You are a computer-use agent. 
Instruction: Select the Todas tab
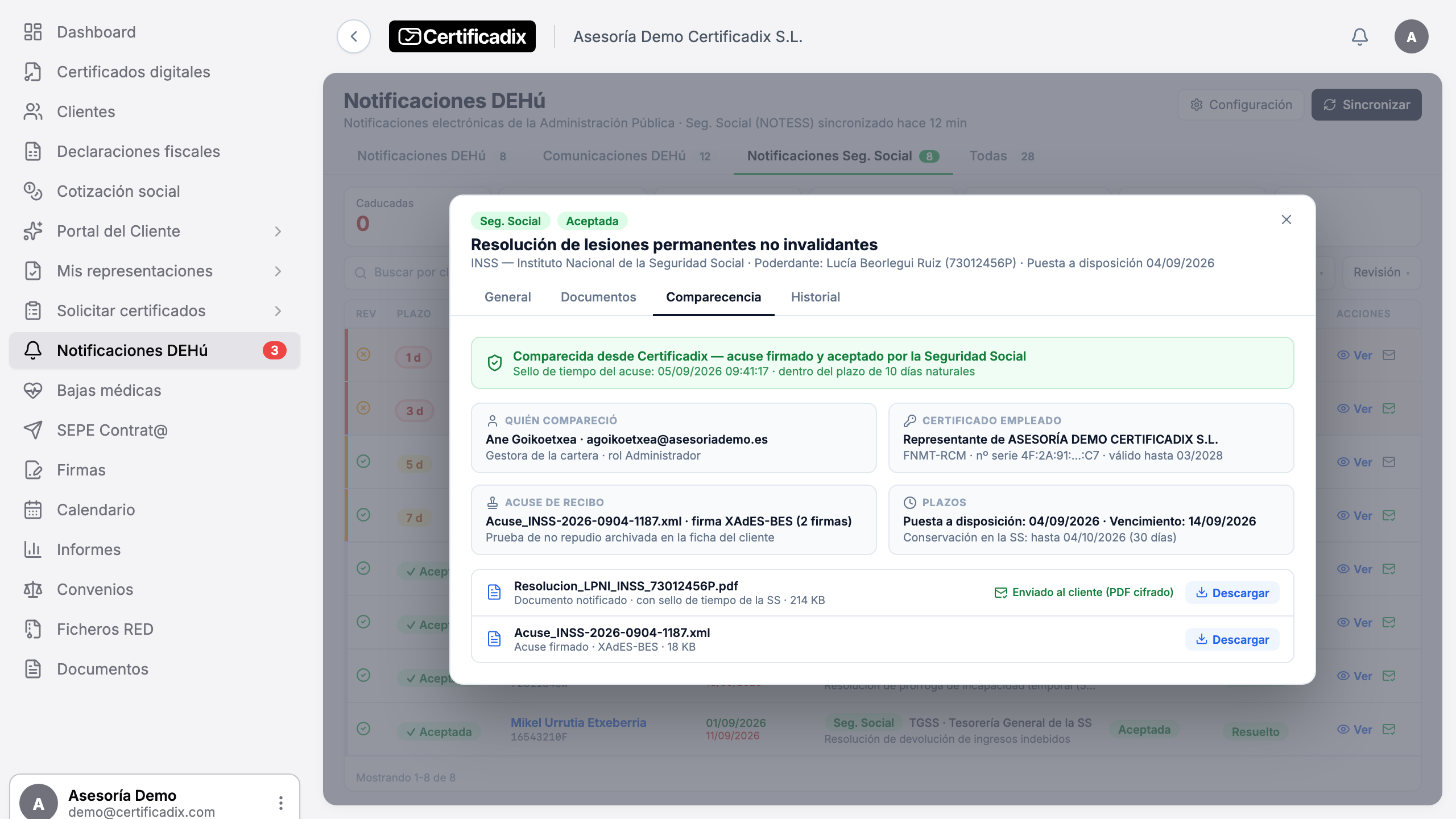click(1002, 156)
